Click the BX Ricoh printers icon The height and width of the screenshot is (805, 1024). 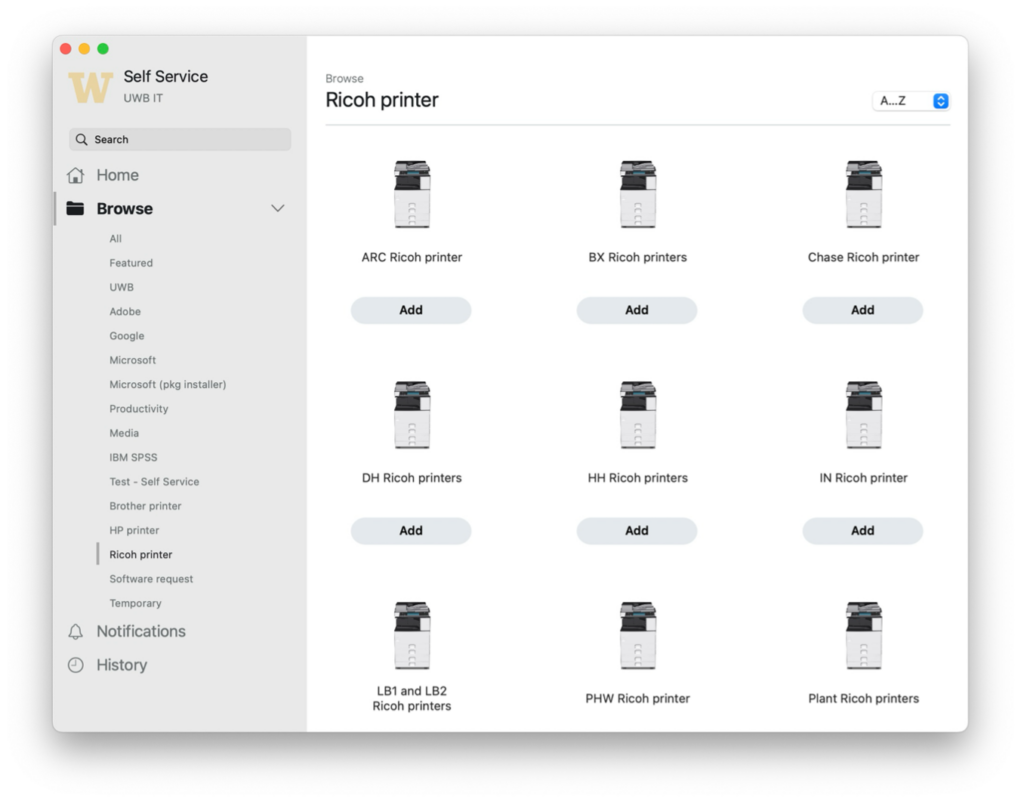pos(637,194)
